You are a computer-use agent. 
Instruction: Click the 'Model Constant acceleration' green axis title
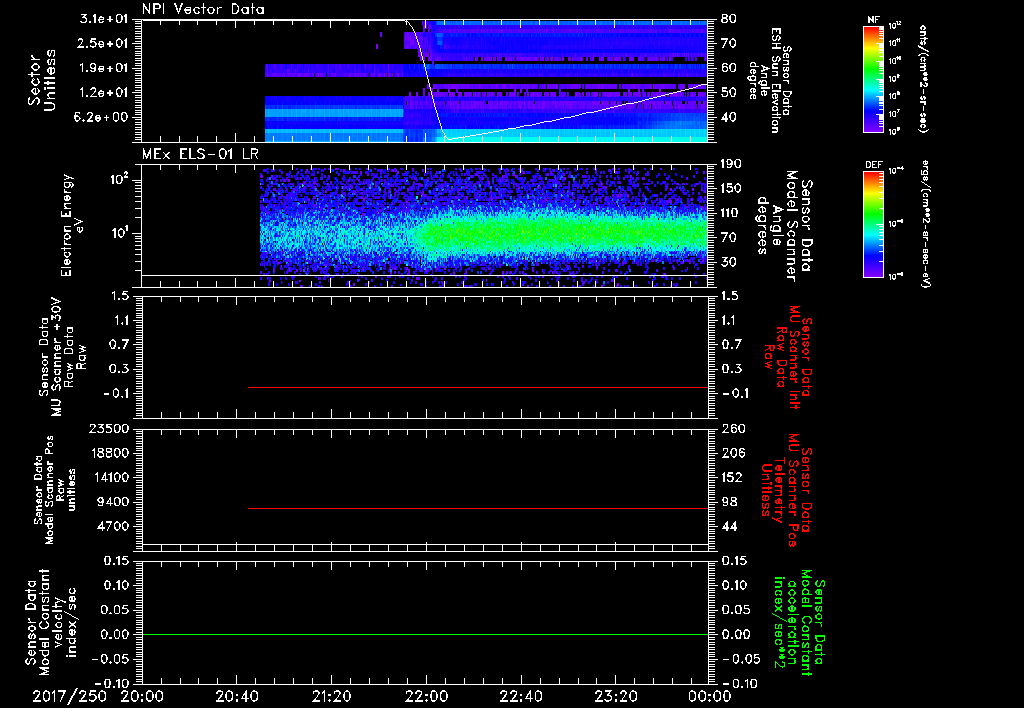point(799,623)
